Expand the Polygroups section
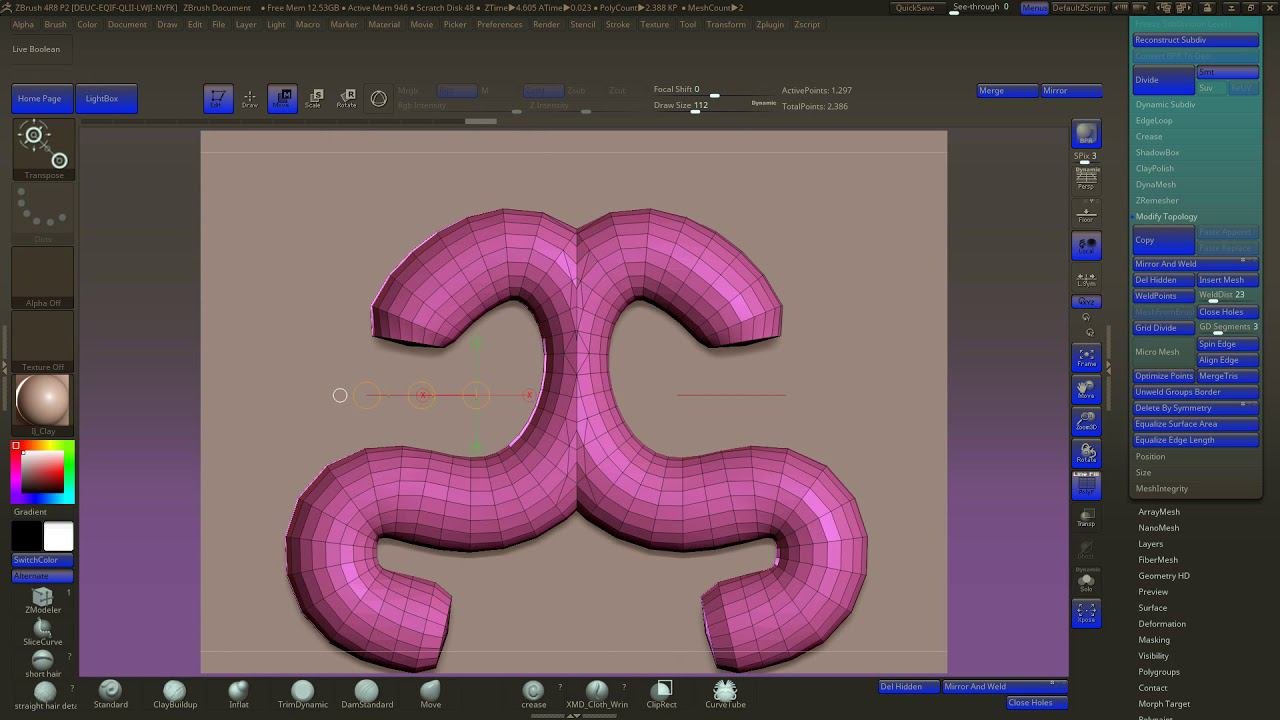Viewport: 1280px width, 720px height. [1158, 672]
